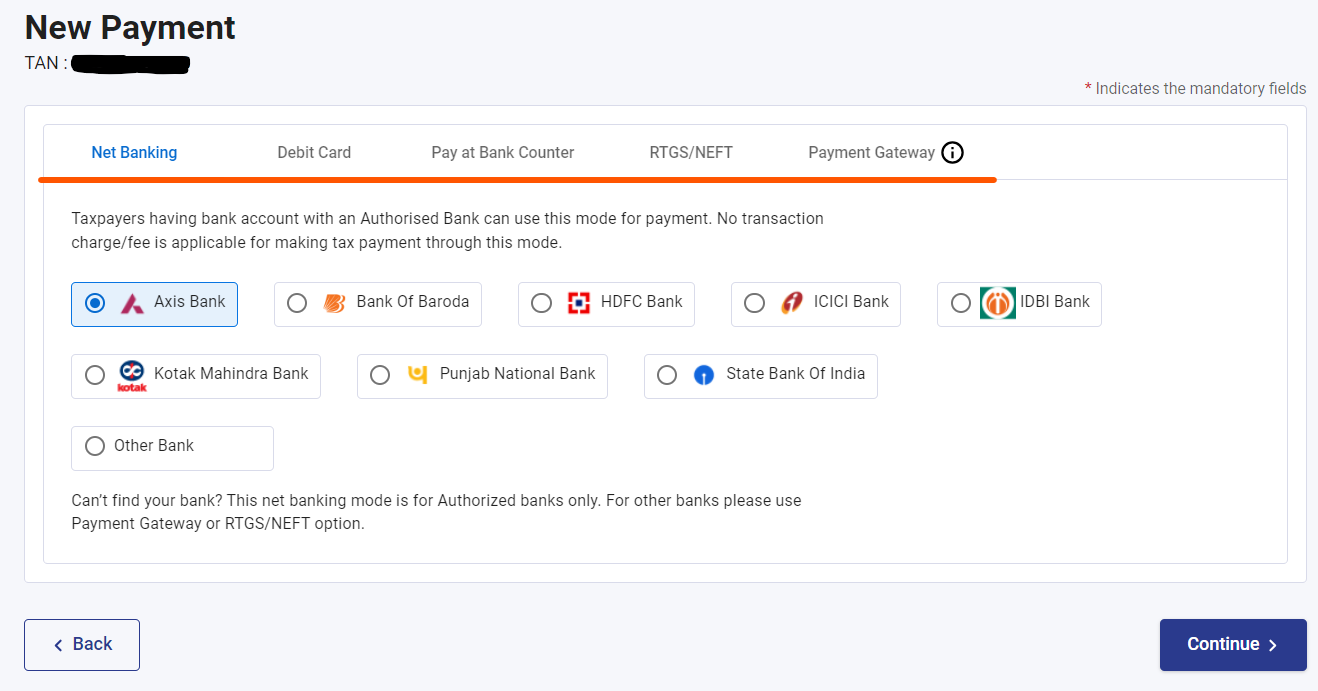The height and width of the screenshot is (691, 1318).
Task: Click the IDBI Bank logo icon
Action: coord(997,302)
